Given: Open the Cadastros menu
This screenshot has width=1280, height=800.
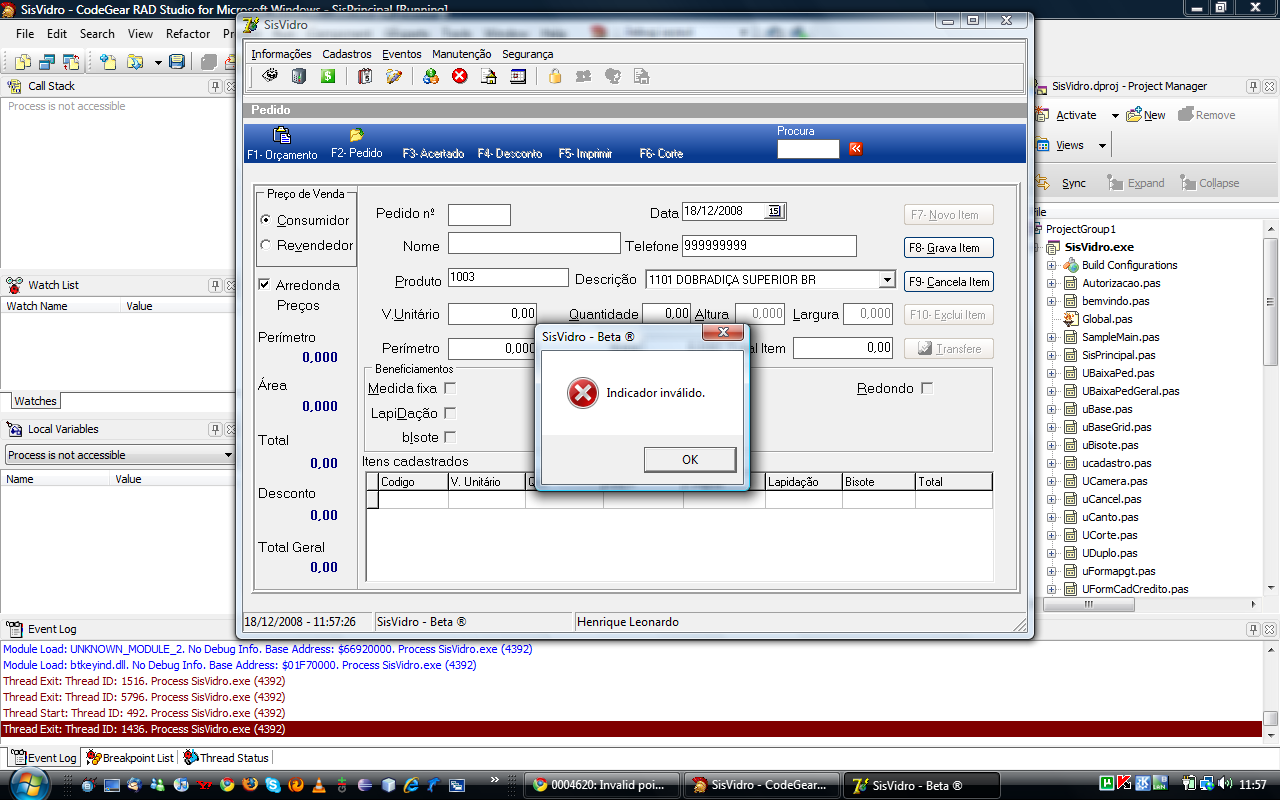Looking at the screenshot, I should [346, 54].
